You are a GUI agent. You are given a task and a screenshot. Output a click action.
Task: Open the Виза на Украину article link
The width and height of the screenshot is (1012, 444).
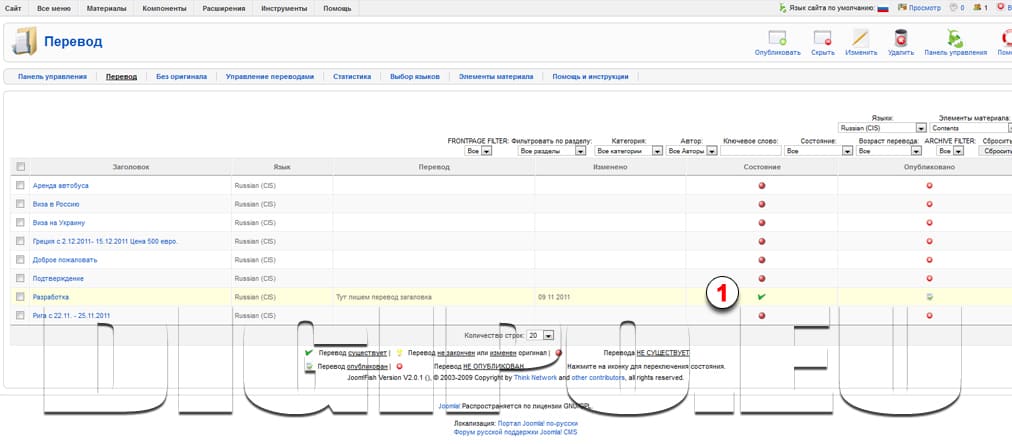pyautogui.click(x=59, y=222)
